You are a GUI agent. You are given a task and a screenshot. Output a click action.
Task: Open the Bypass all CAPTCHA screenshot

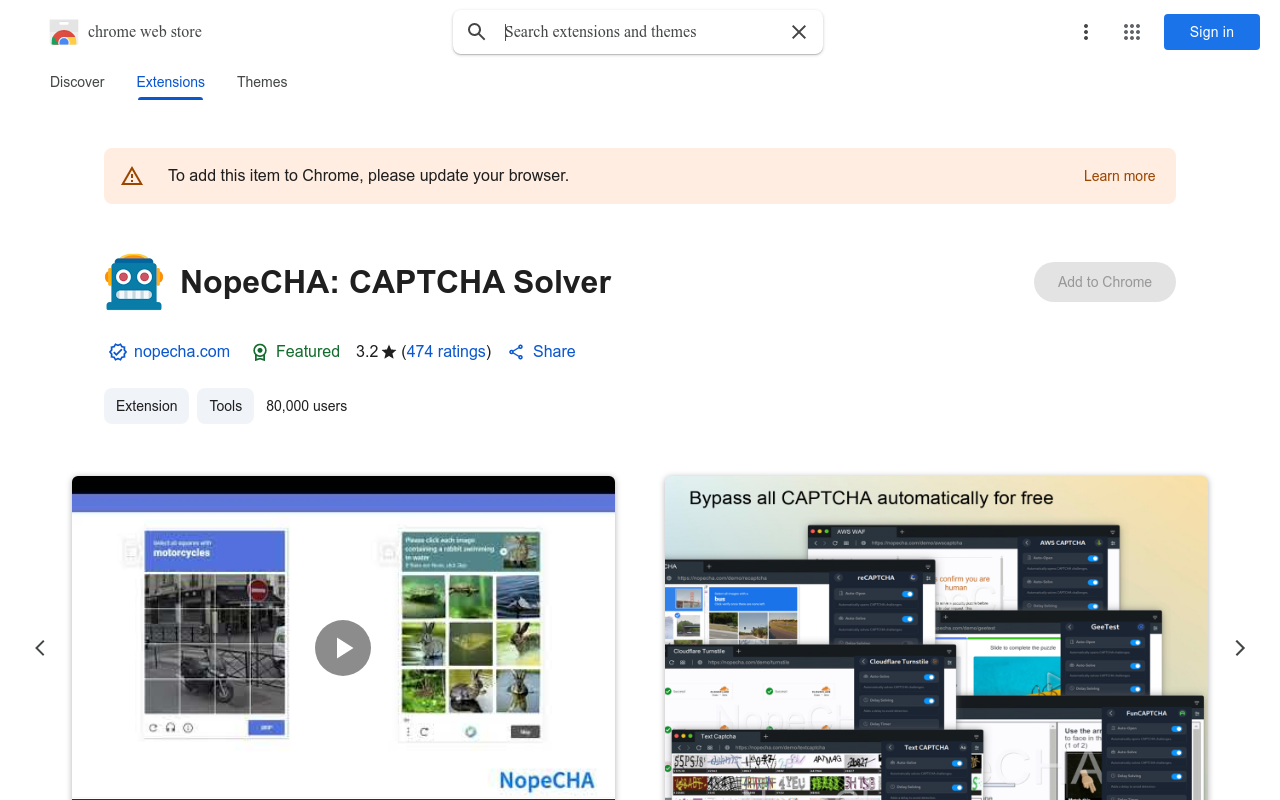point(936,638)
